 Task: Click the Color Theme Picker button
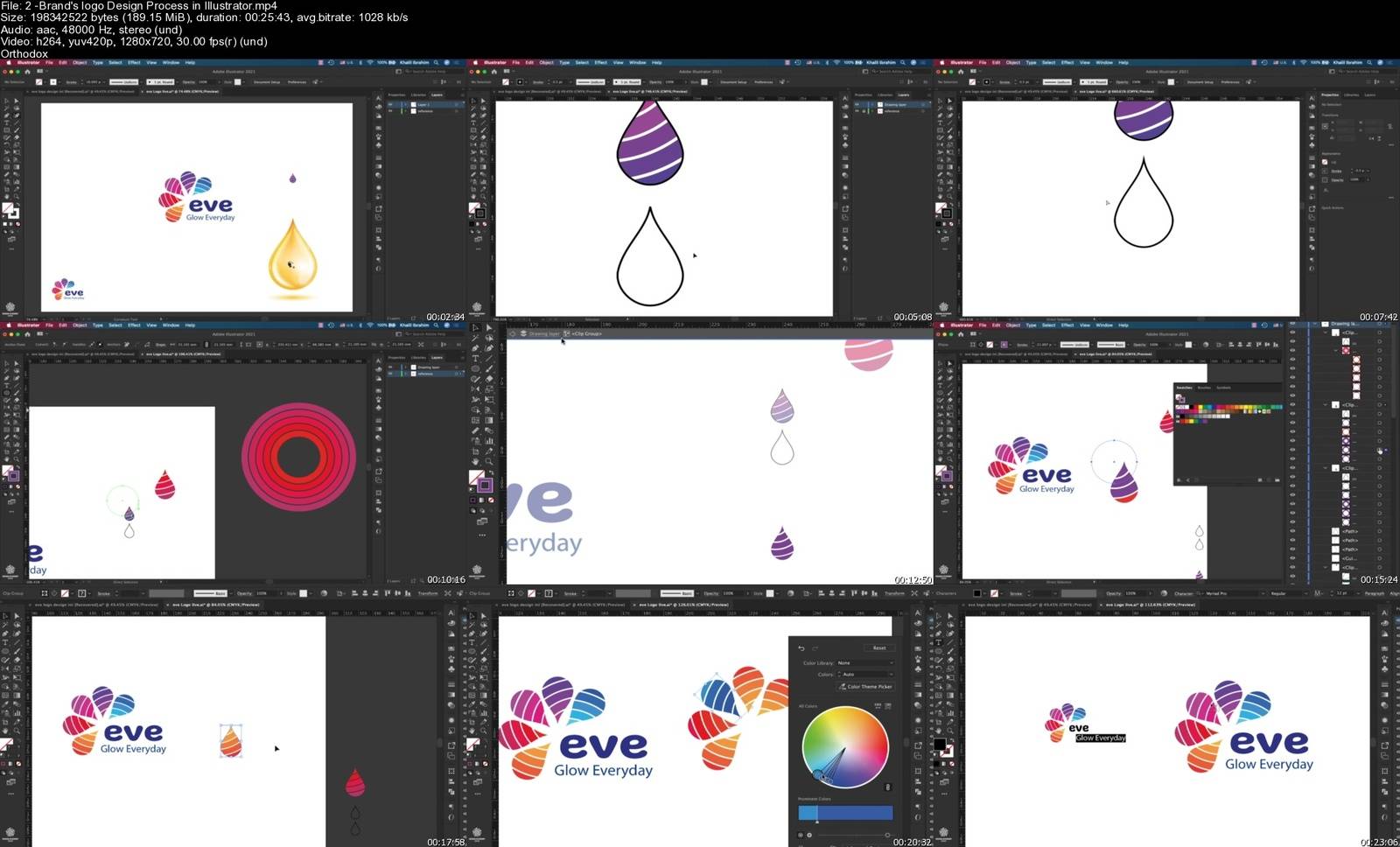pos(866,687)
